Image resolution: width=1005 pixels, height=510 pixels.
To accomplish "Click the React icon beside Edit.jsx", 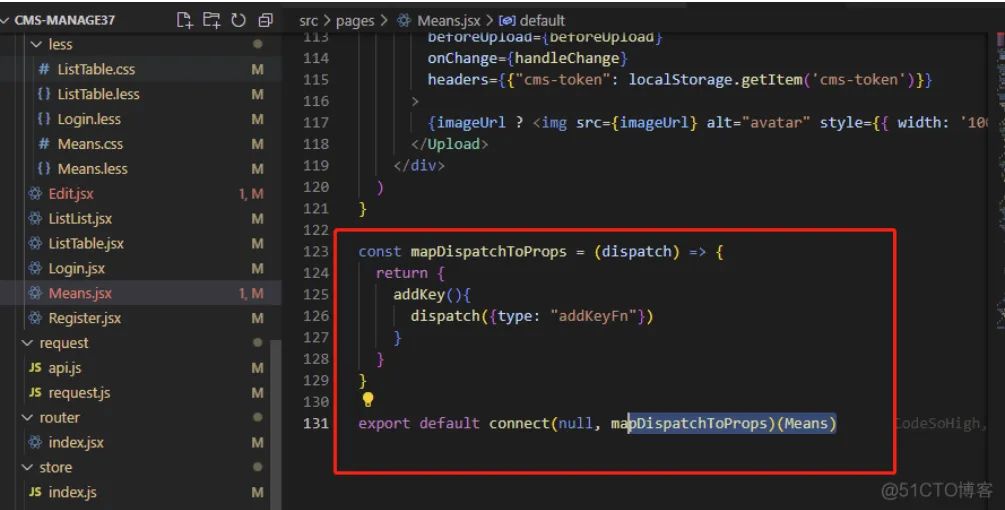I will point(35,193).
